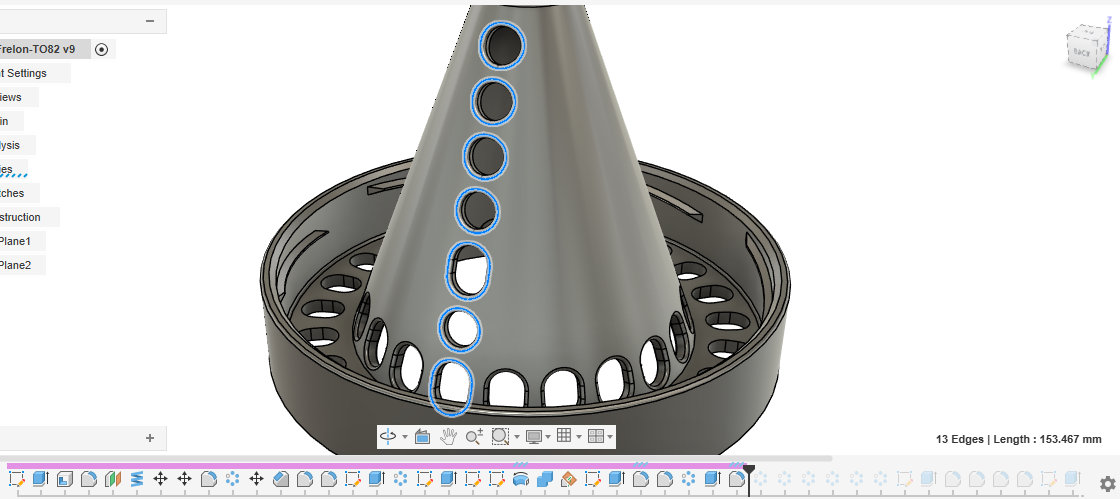Activate the Frelon-TO82 v9 component radio button
Image resolution: width=1120 pixels, height=499 pixels.
coord(102,49)
